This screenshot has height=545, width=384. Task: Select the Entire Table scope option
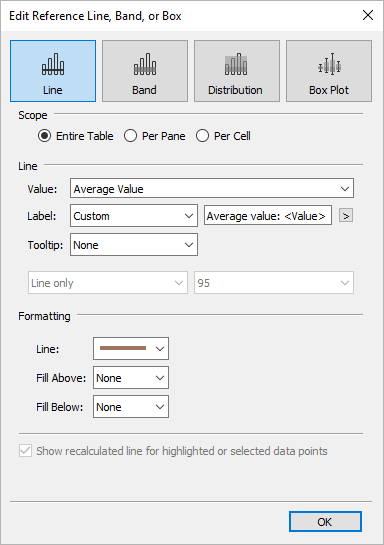click(x=75, y=136)
